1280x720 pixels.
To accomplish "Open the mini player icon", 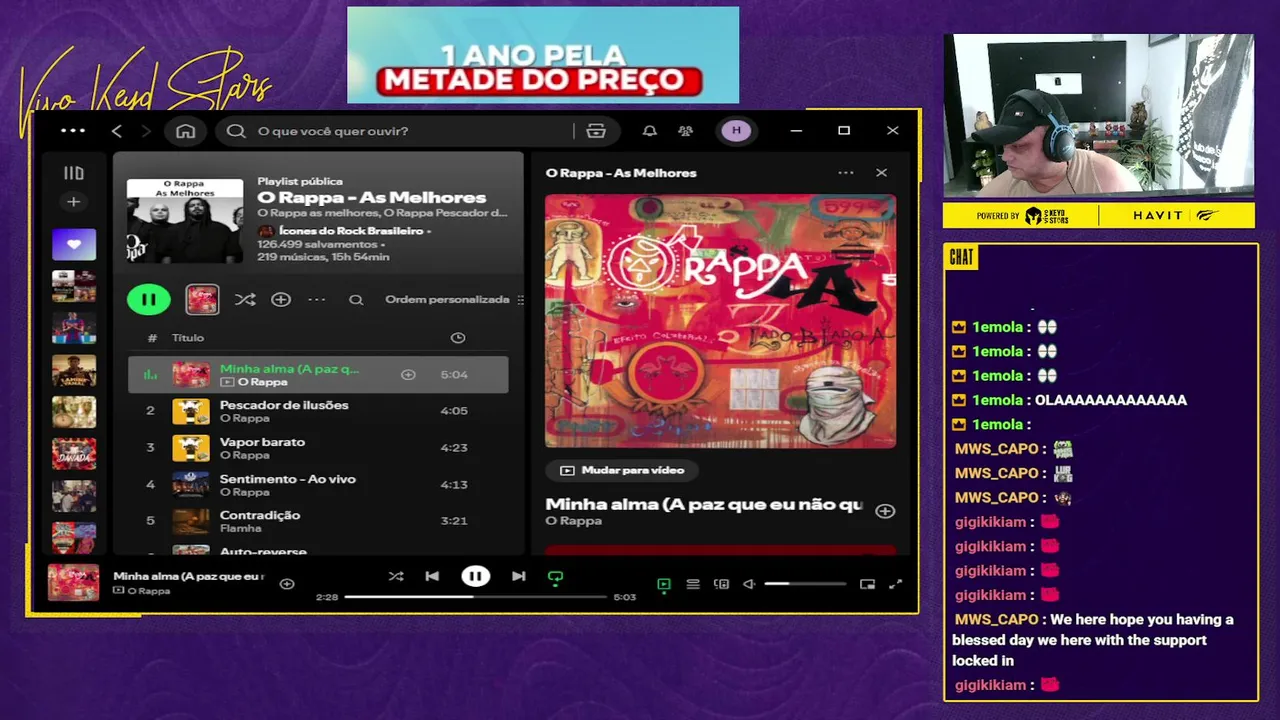I will point(867,584).
